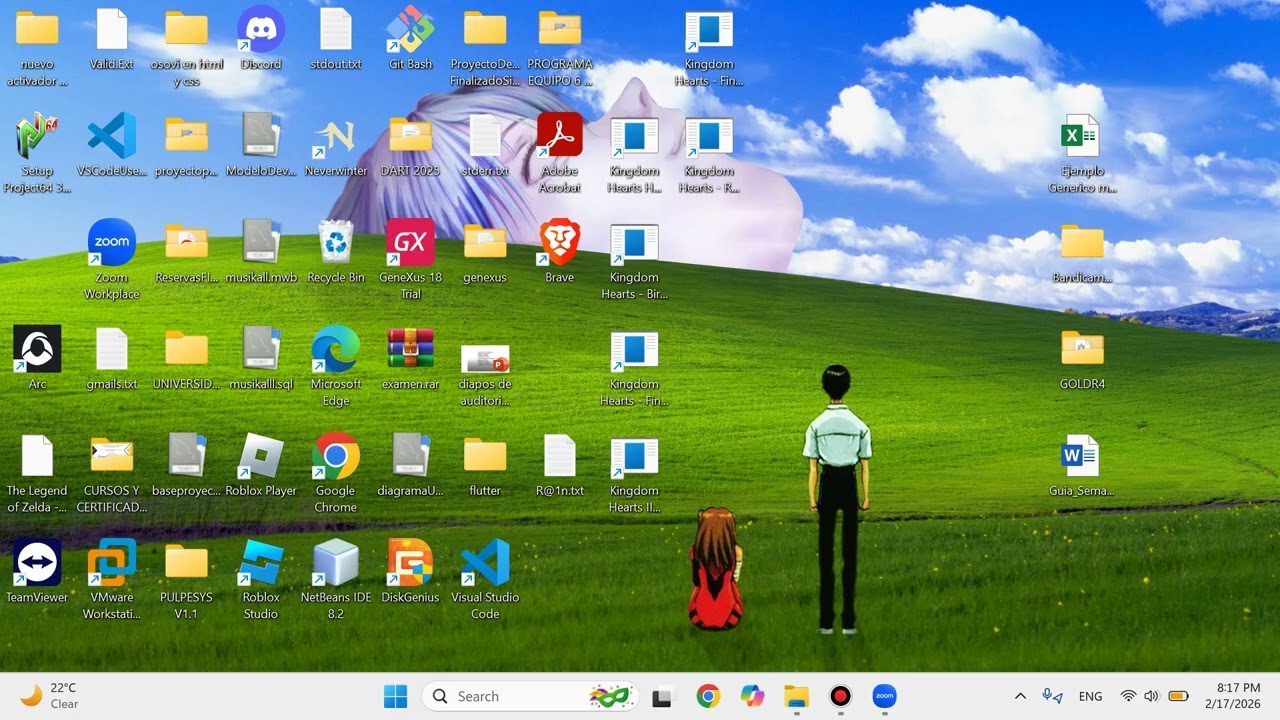1280x720 pixels.
Task: Select the TeamViewer desktop icon
Action: [x=37, y=572]
